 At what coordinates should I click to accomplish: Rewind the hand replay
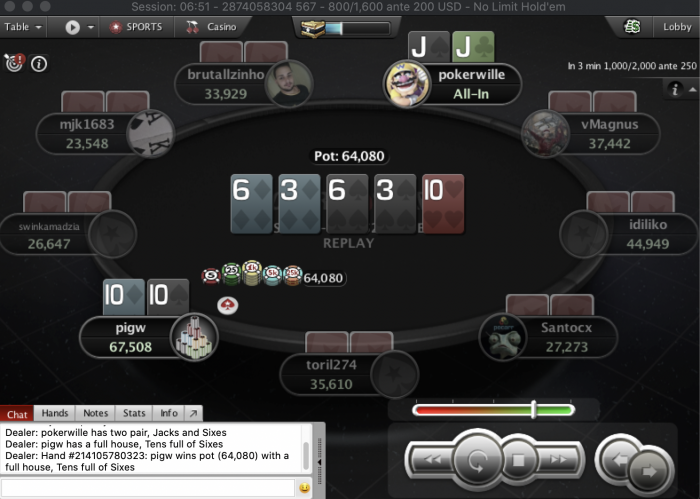432,459
